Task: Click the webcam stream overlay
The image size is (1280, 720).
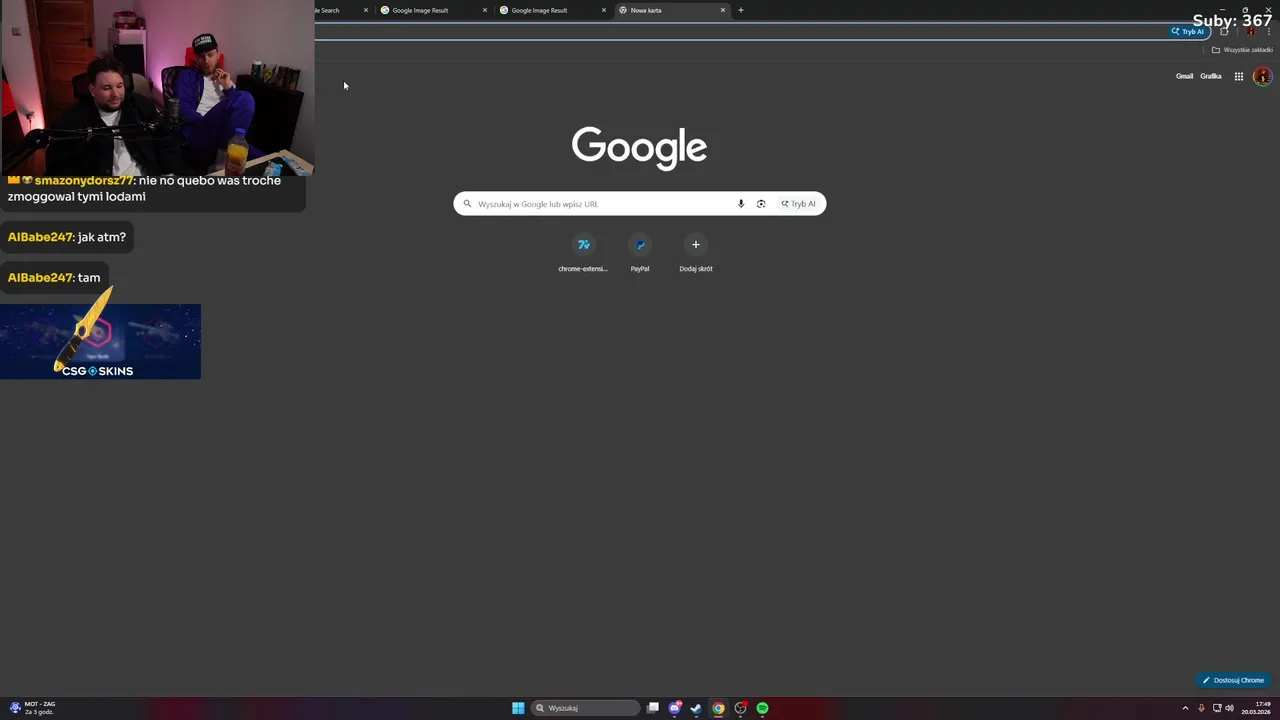Action: pos(157,88)
